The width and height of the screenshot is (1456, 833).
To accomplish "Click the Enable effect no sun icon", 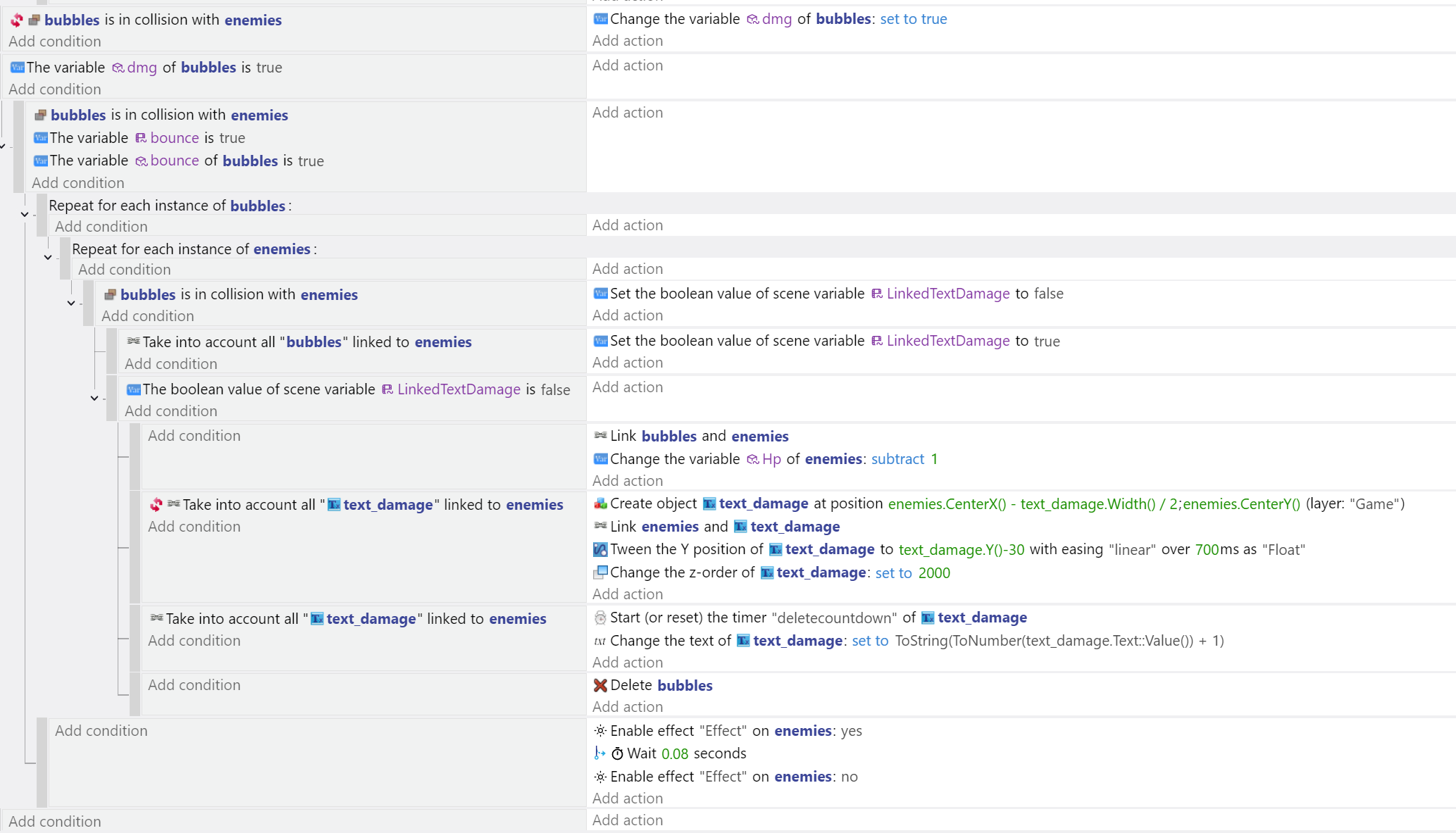I will pos(600,777).
